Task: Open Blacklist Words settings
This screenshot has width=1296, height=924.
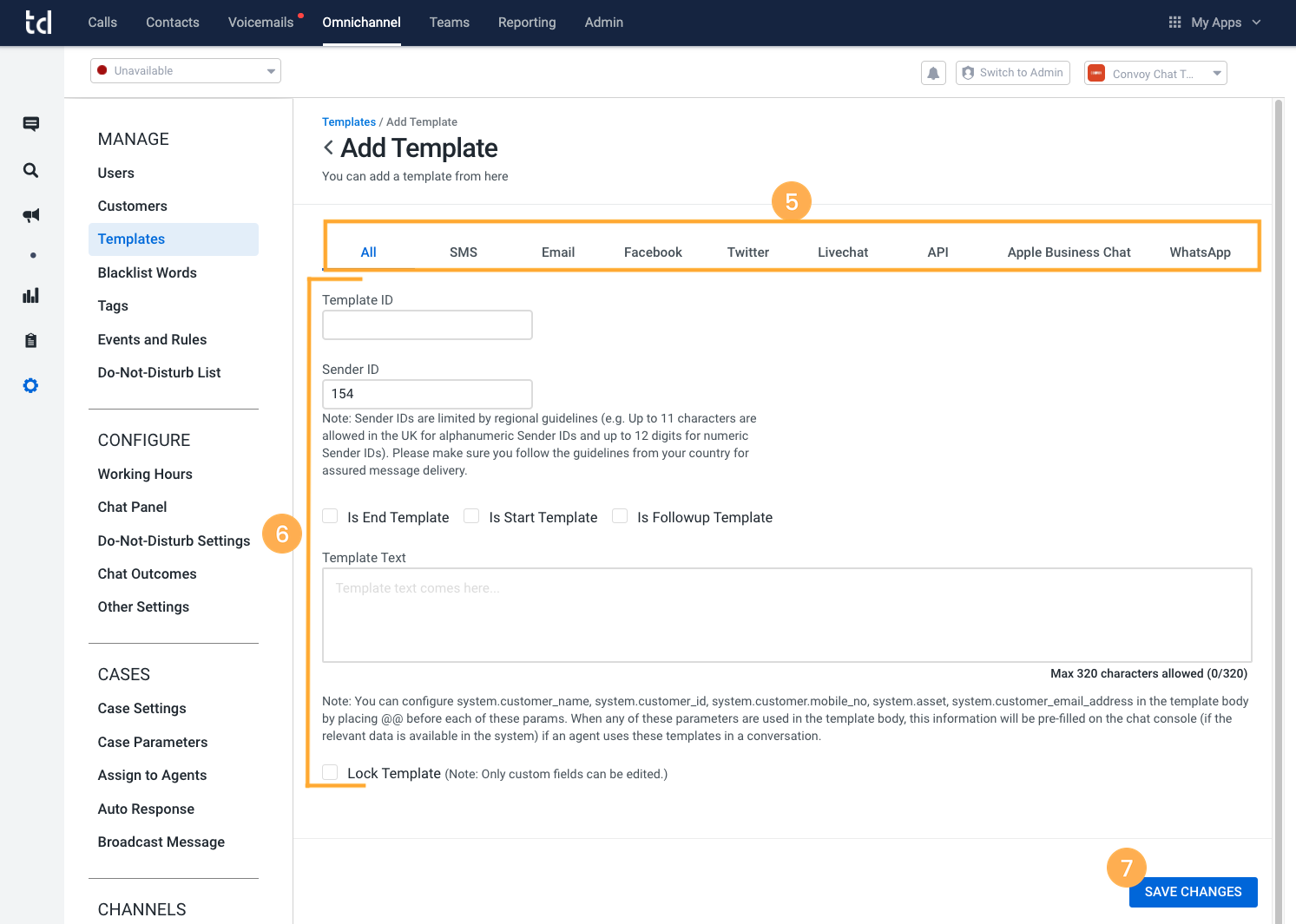Action: [x=148, y=272]
